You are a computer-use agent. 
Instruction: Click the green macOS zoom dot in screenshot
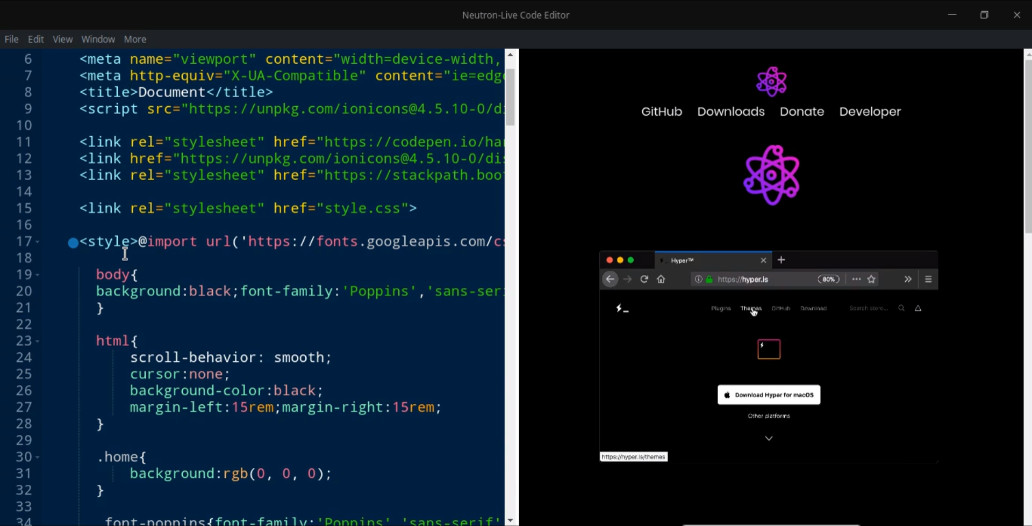click(x=631, y=260)
